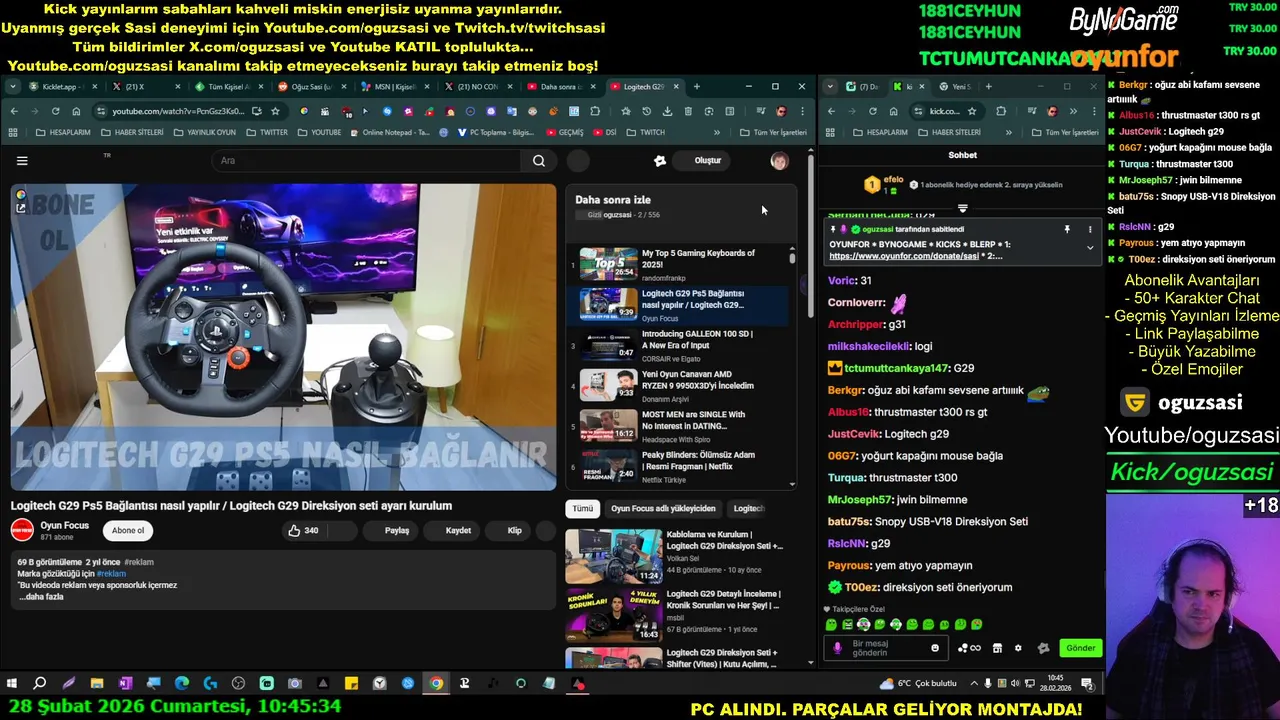
Task: Open 'Kablolama ve Kurulum' suggested video thumbnail
Action: (613, 555)
